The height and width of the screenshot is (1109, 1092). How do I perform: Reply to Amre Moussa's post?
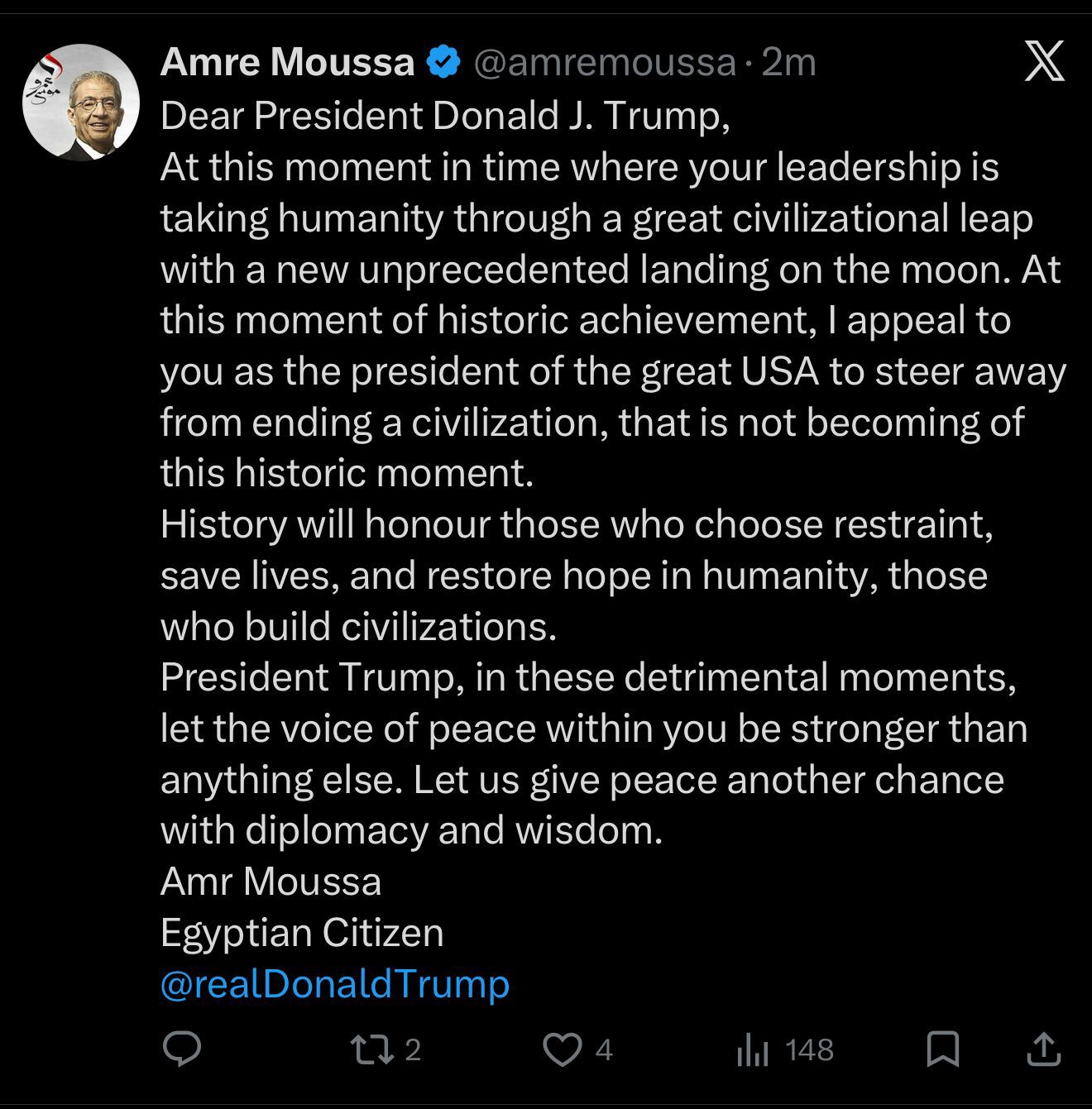point(181,1049)
